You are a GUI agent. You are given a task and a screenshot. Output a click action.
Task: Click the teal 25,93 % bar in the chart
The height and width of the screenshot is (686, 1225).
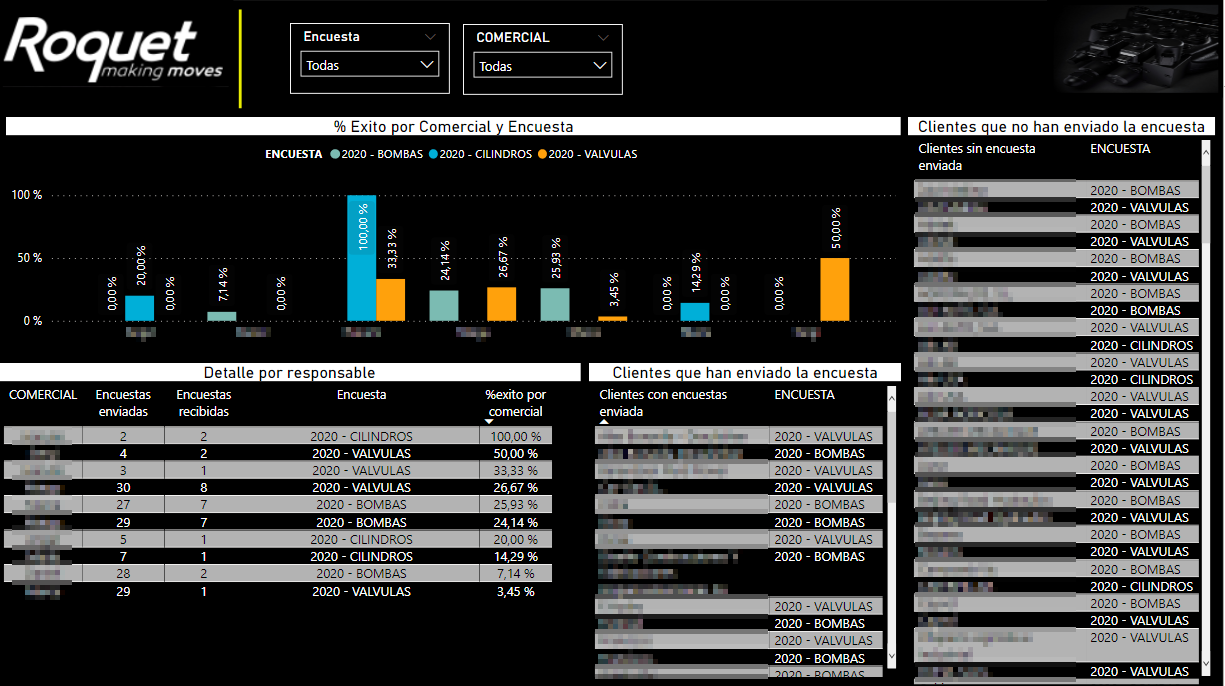pos(555,305)
